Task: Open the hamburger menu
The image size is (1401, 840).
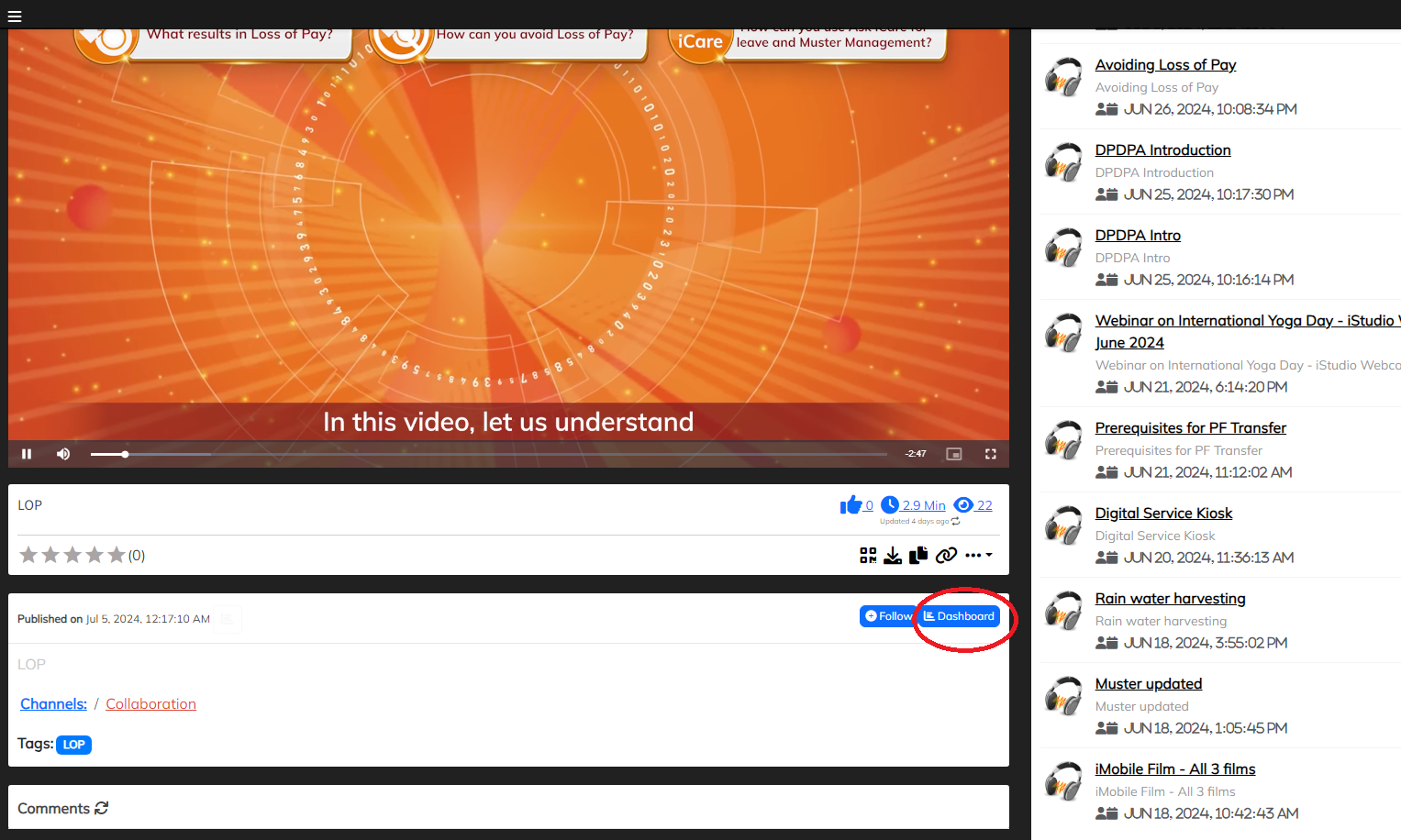Action: (x=15, y=16)
